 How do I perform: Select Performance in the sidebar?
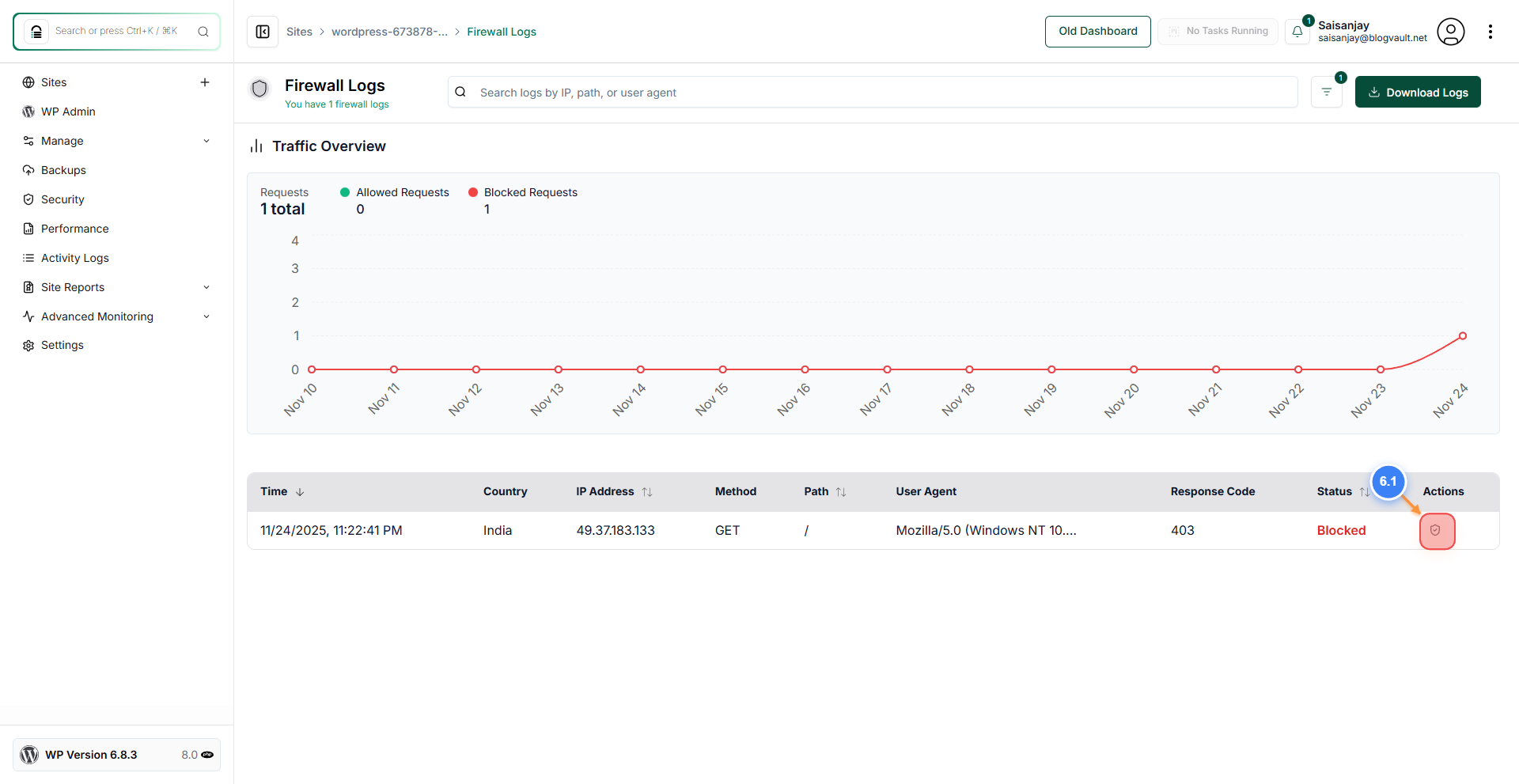74,228
